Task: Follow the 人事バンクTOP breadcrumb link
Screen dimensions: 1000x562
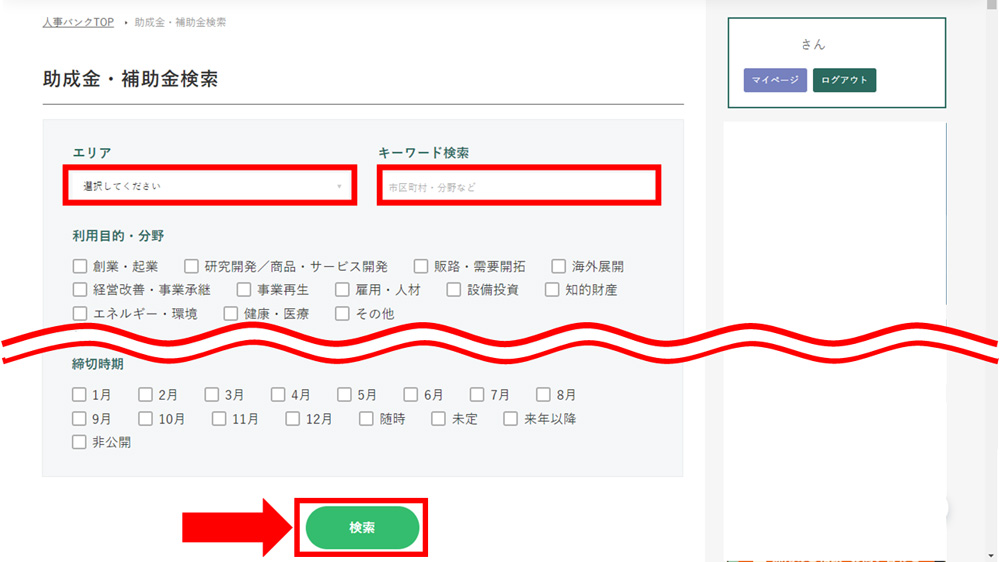Action: 78,22
